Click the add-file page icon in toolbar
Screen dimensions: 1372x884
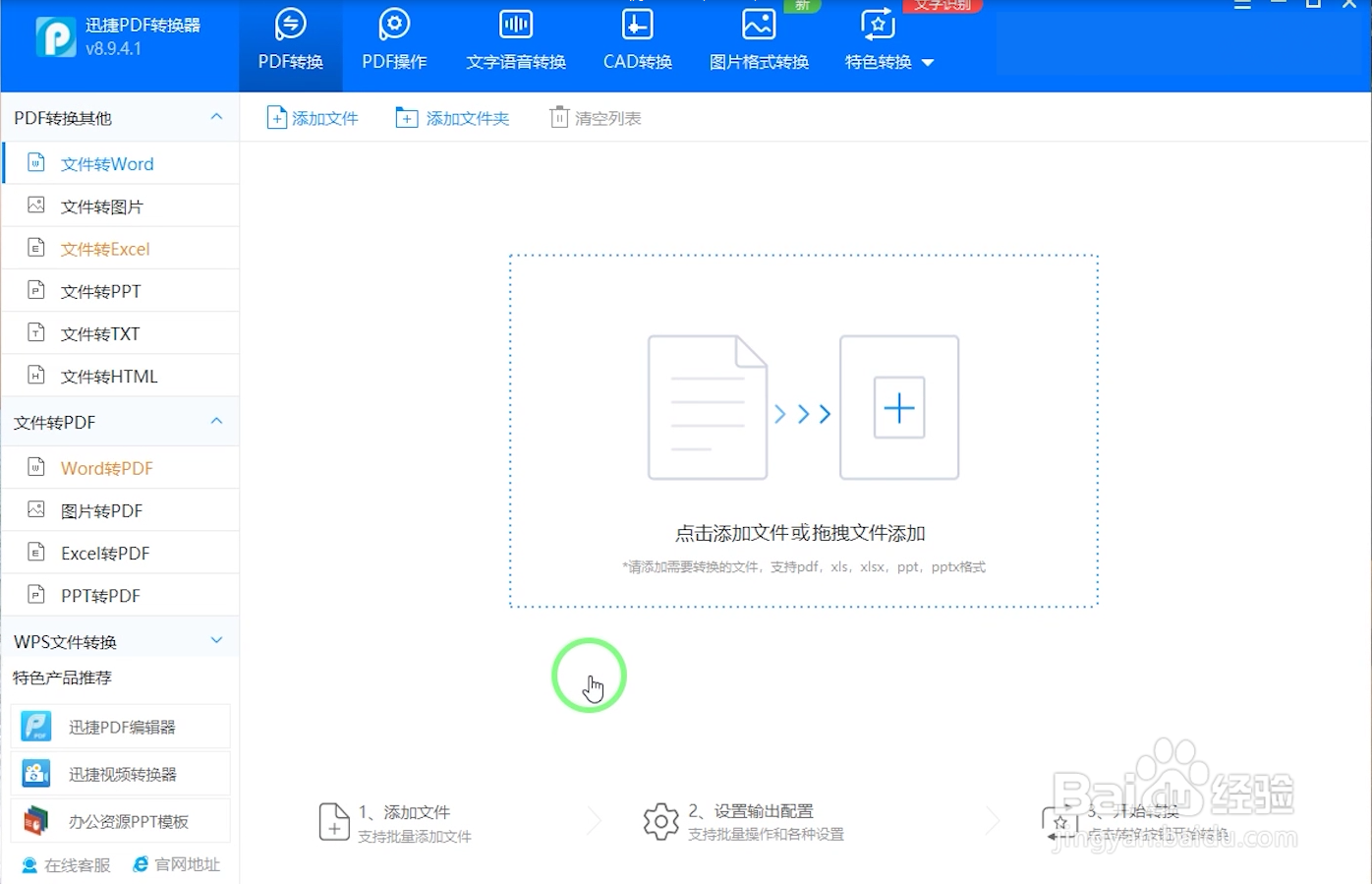pyautogui.click(x=277, y=118)
